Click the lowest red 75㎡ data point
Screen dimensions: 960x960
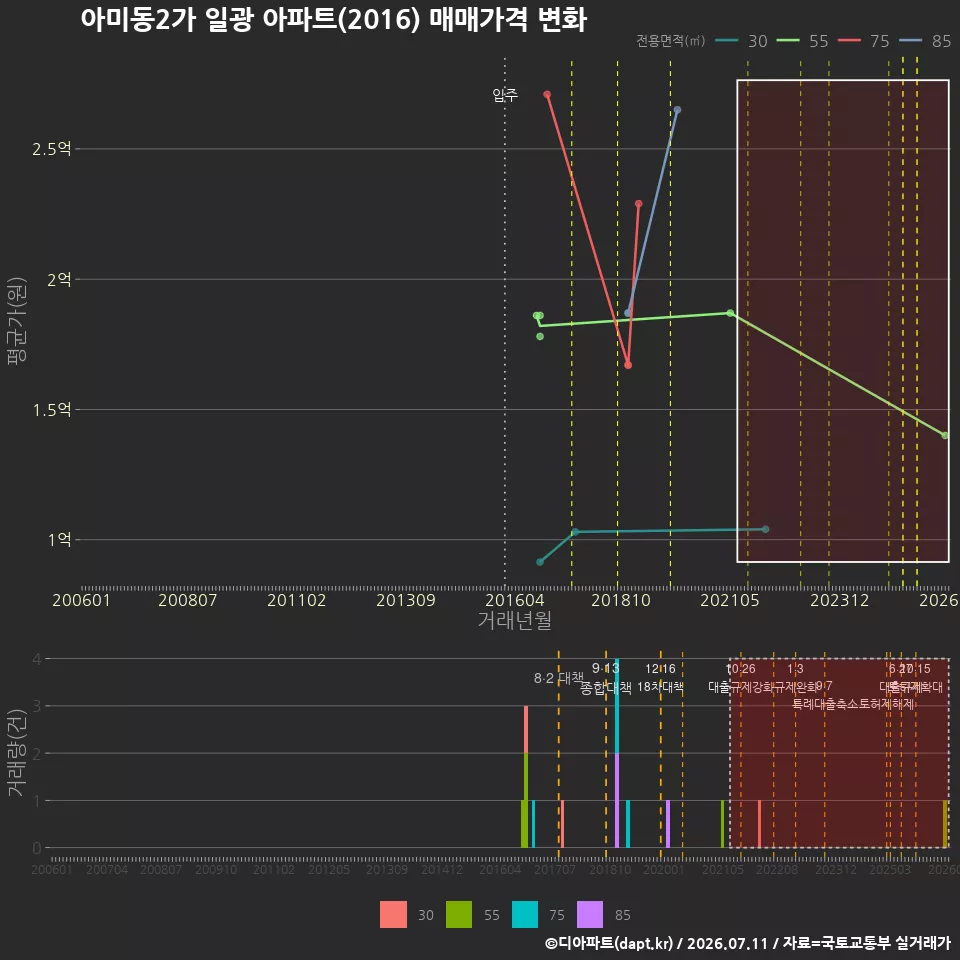pos(628,366)
